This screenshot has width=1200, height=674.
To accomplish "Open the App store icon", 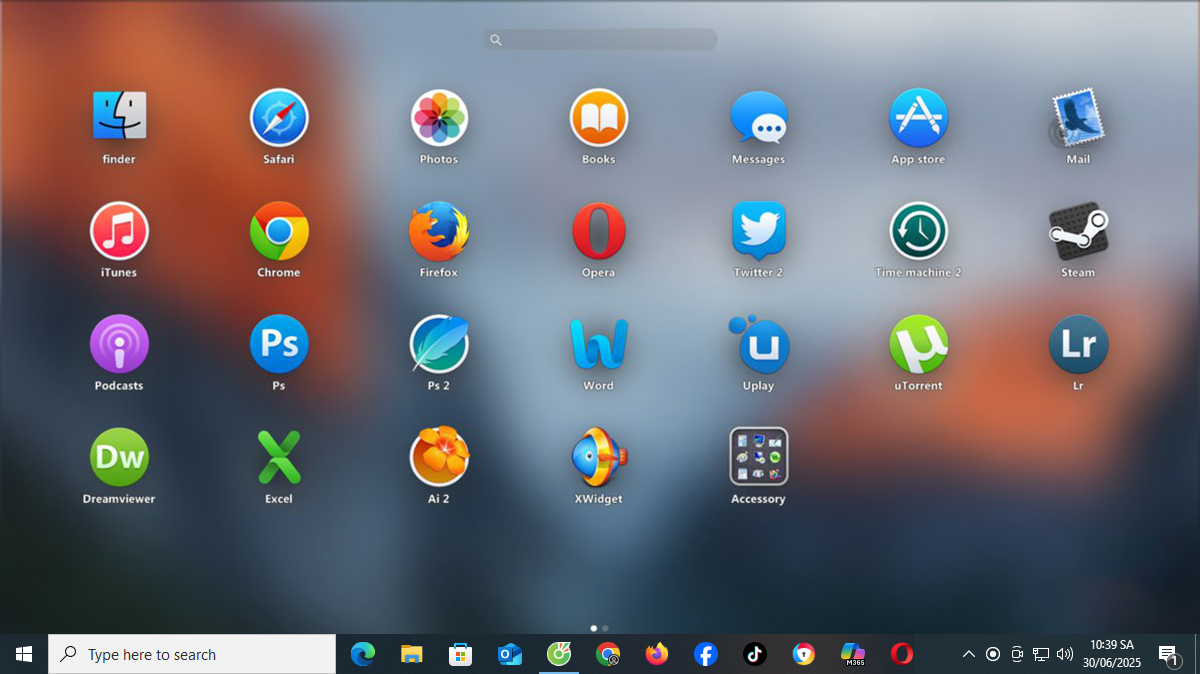I will click(918, 117).
